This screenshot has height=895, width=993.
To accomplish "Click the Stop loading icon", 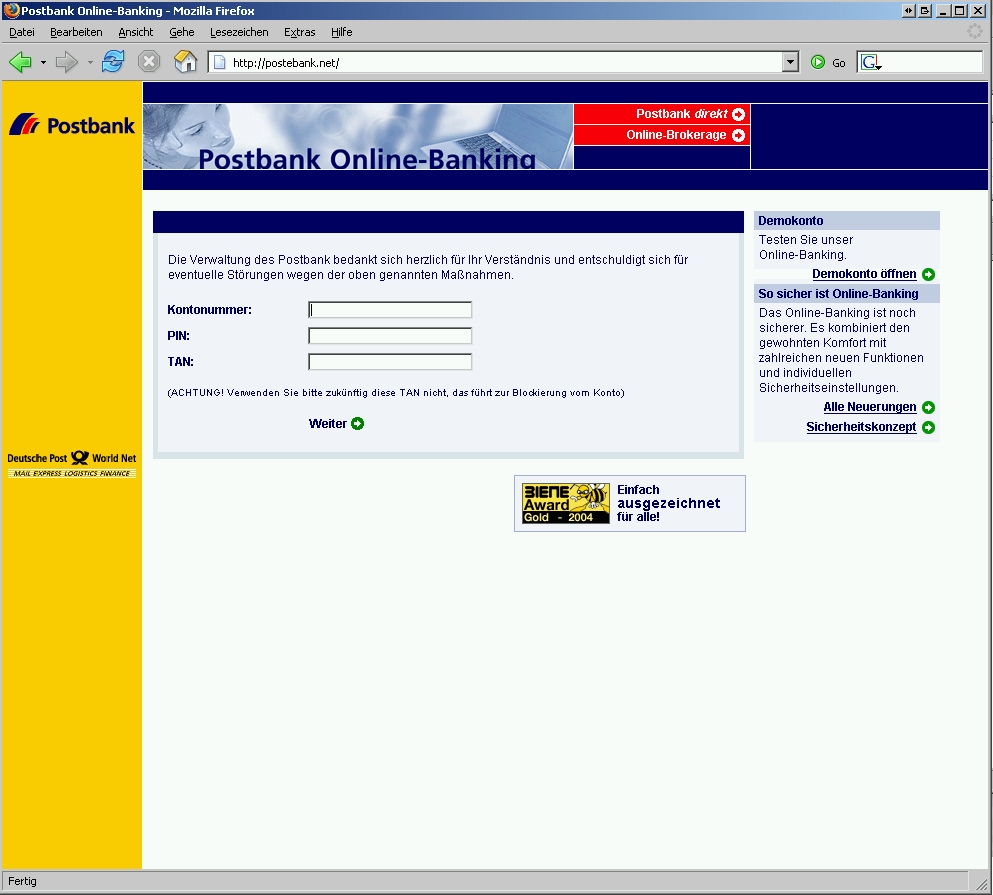I will click(149, 61).
